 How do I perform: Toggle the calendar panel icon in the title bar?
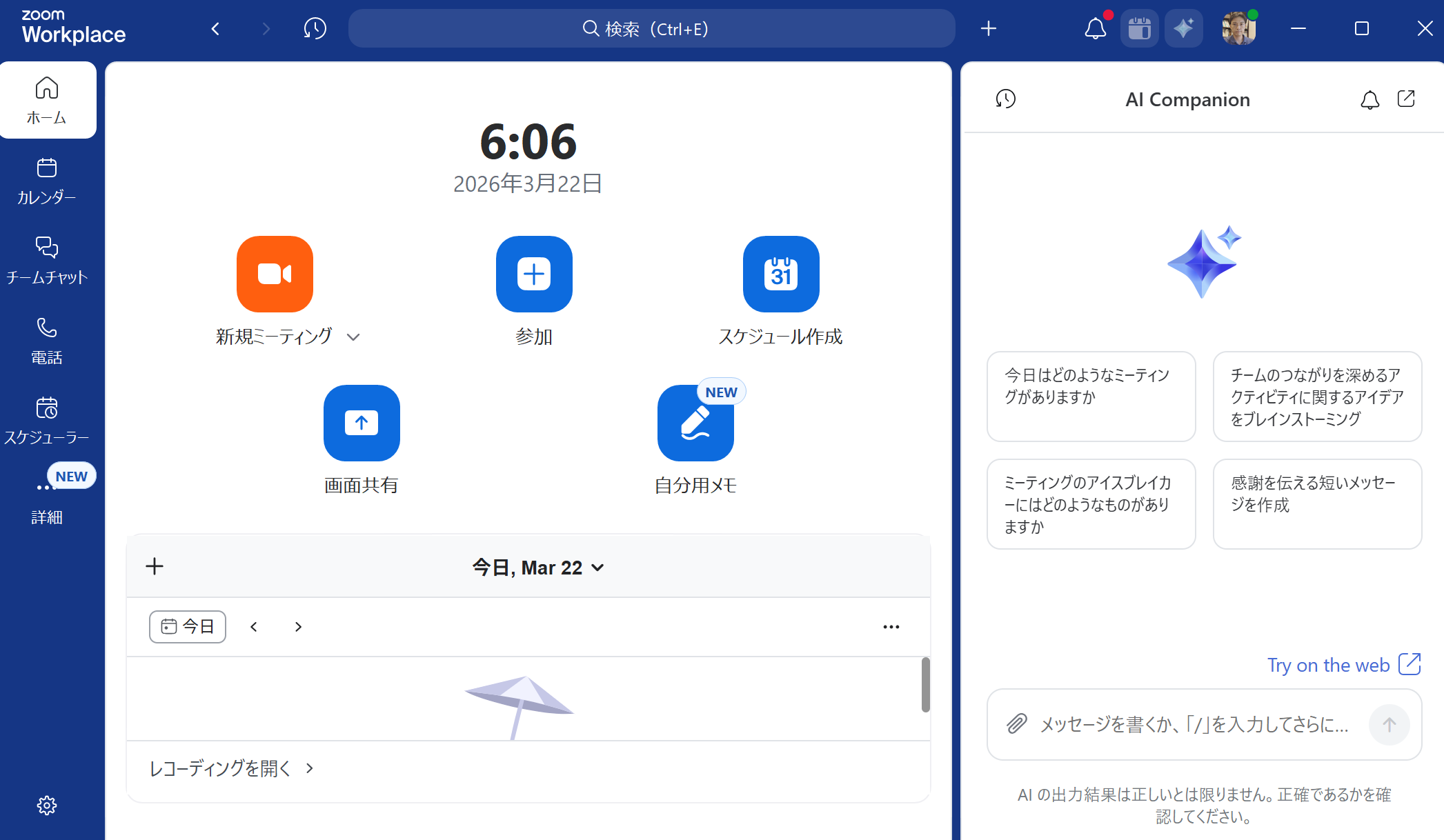click(1139, 28)
